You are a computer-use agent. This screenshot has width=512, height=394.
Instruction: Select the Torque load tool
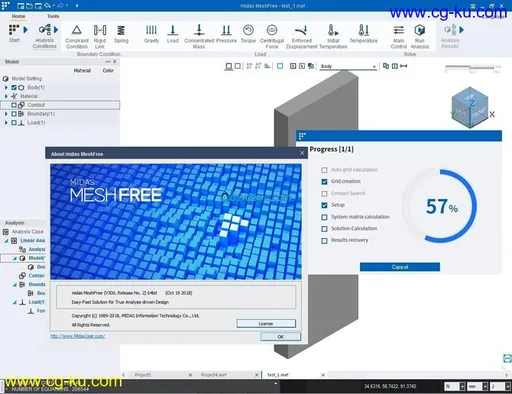pos(248,34)
